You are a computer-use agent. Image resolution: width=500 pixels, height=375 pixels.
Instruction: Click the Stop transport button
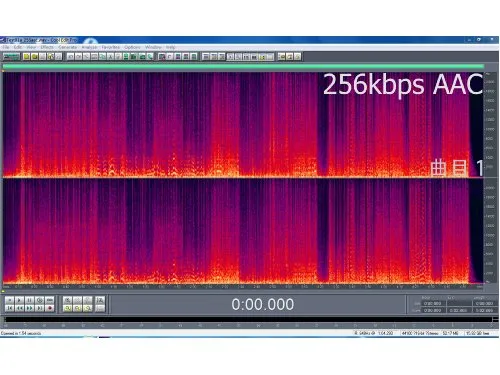tap(9, 300)
